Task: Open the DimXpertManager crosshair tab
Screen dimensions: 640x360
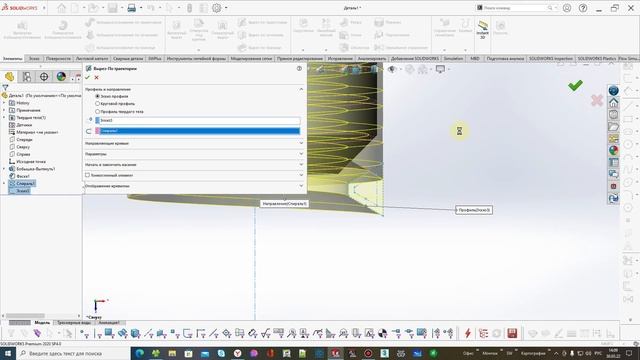Action: (x=44, y=77)
